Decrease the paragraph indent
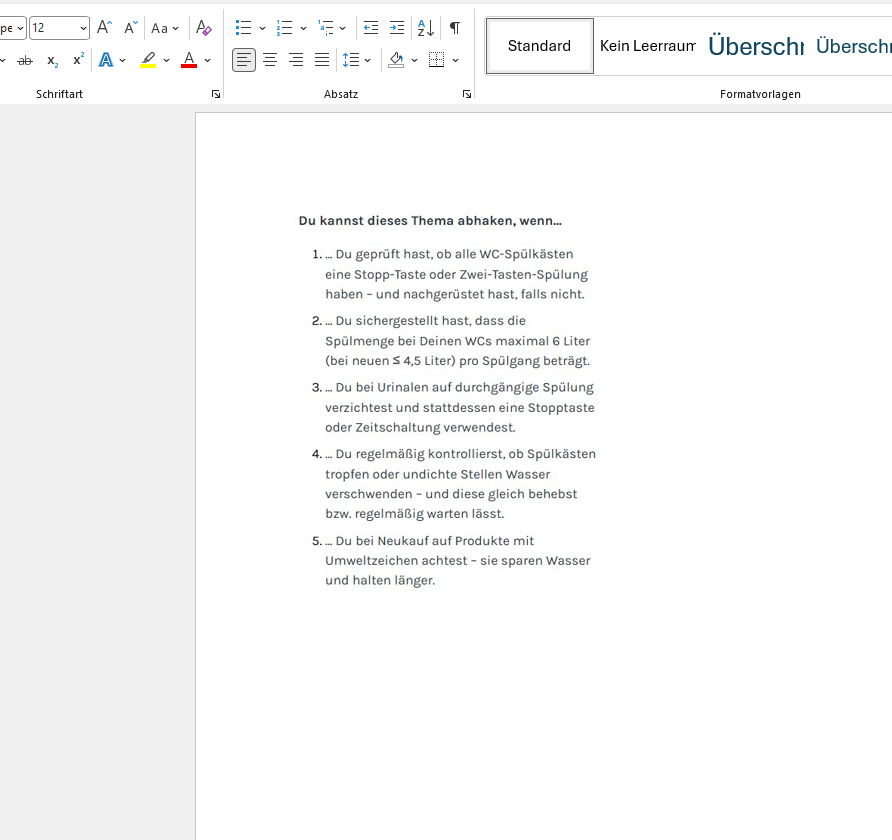The image size is (892, 840). 371,27
